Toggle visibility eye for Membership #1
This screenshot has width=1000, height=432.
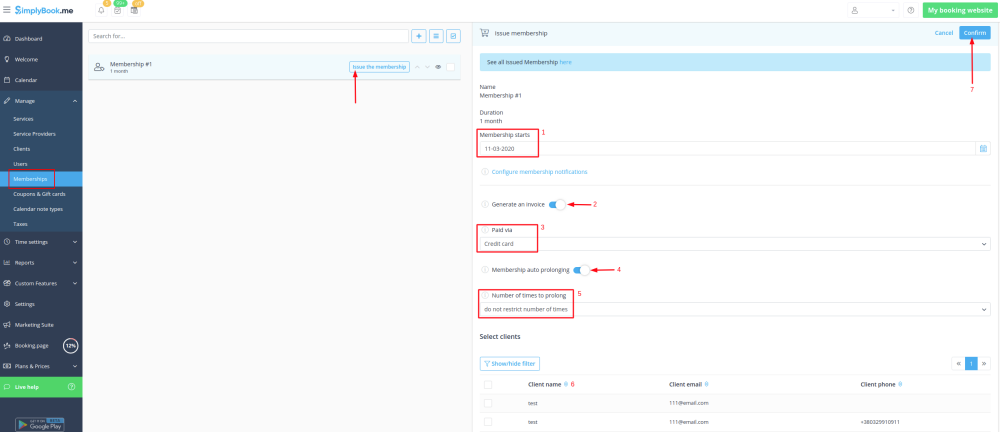(x=438, y=67)
